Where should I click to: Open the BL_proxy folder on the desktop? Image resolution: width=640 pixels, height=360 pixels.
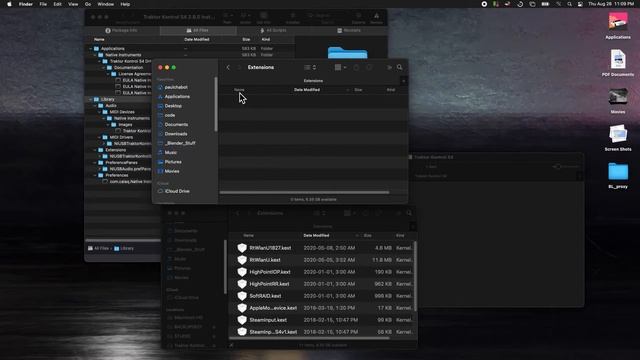[618, 175]
